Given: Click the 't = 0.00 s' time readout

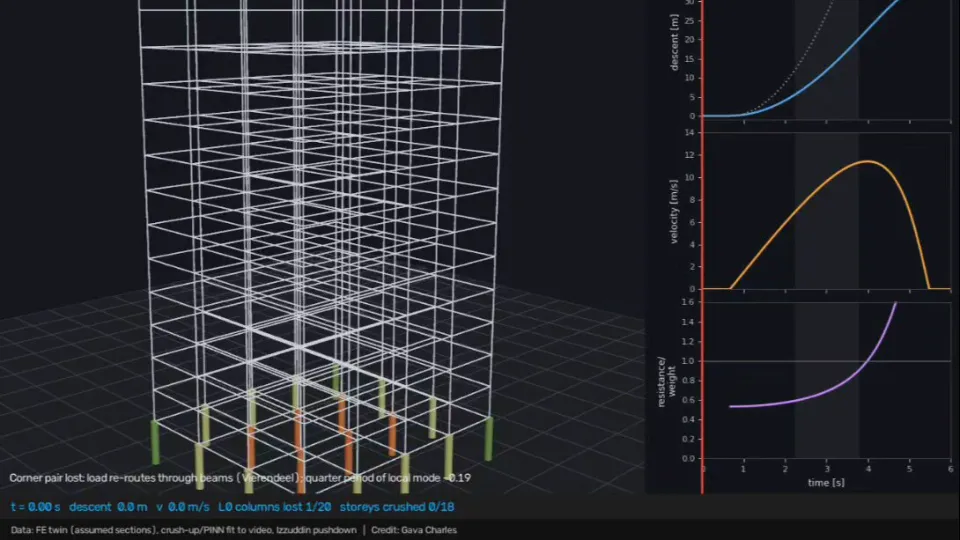Looking at the screenshot, I should coord(36,507).
